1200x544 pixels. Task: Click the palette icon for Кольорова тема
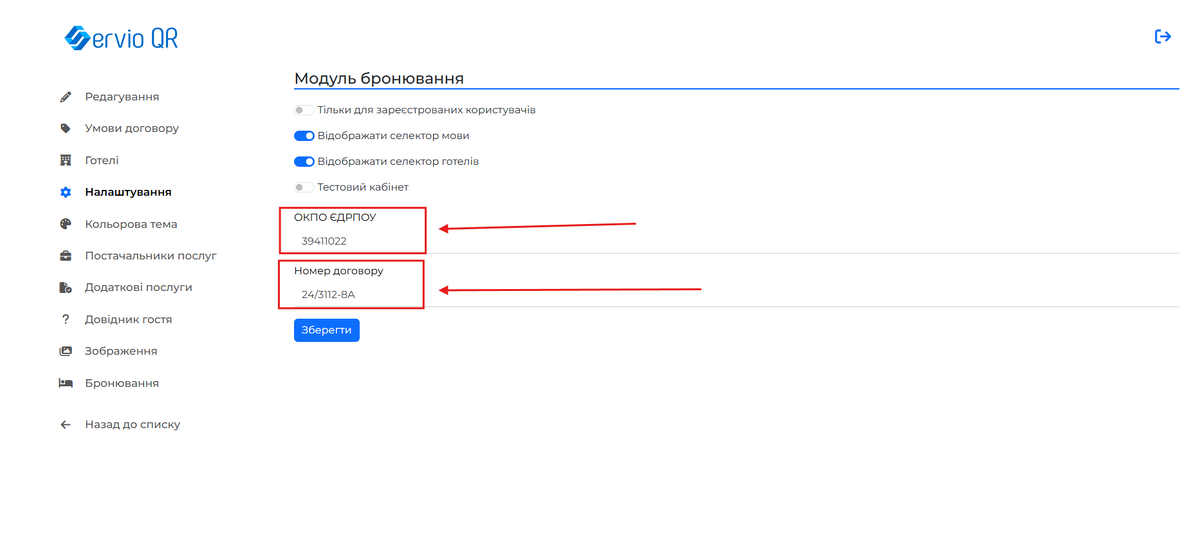point(66,224)
